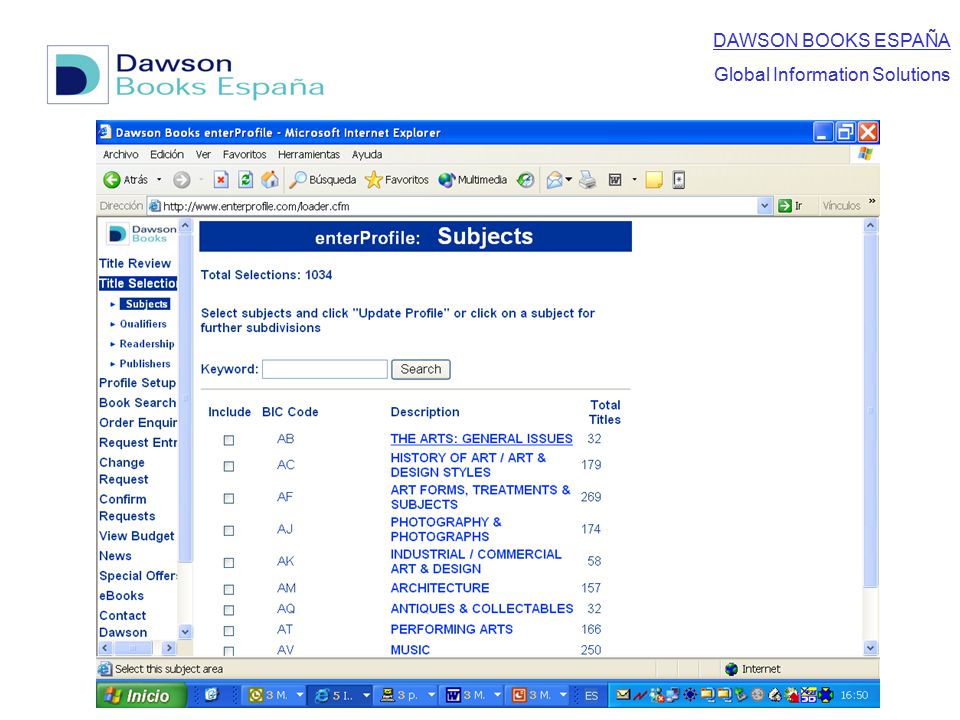Screen dimensions: 960x720
Task: Check the AM Architecture box
Action: tap(229, 590)
